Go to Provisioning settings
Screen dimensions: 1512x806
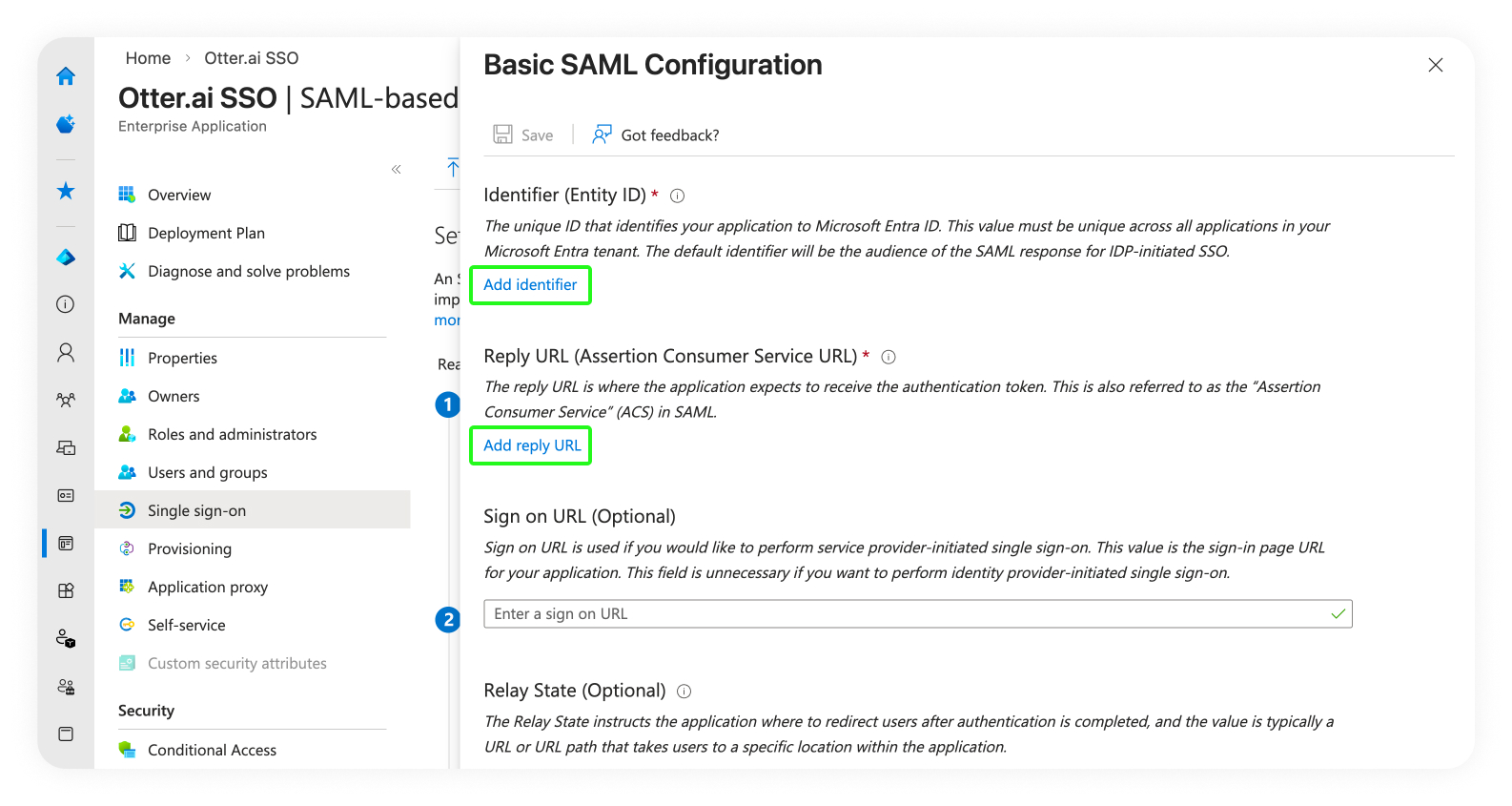[189, 549]
